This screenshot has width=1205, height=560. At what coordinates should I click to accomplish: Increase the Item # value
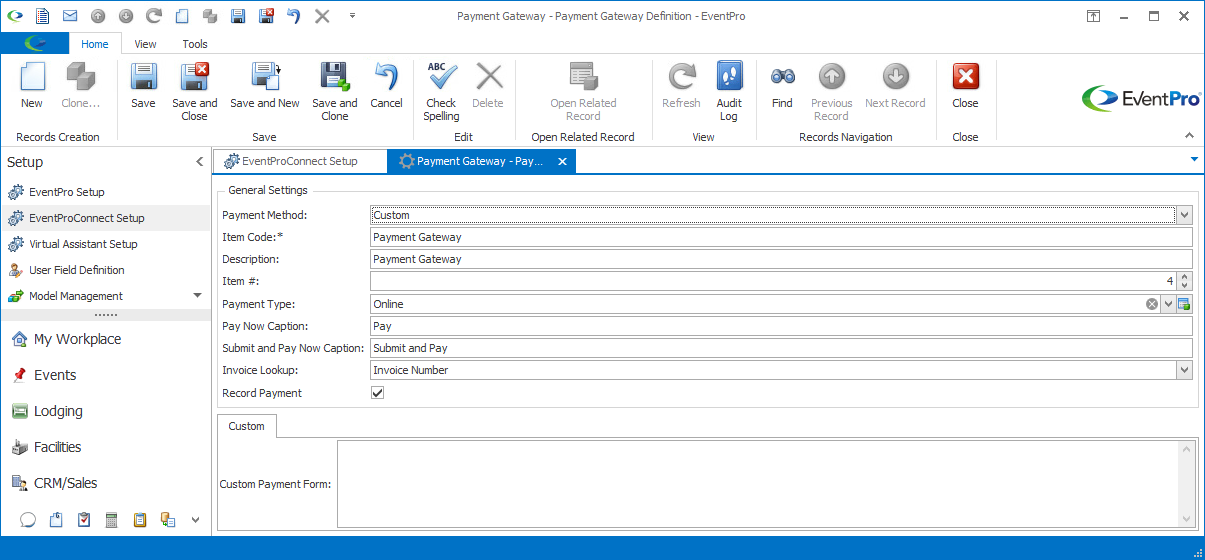click(x=1185, y=277)
